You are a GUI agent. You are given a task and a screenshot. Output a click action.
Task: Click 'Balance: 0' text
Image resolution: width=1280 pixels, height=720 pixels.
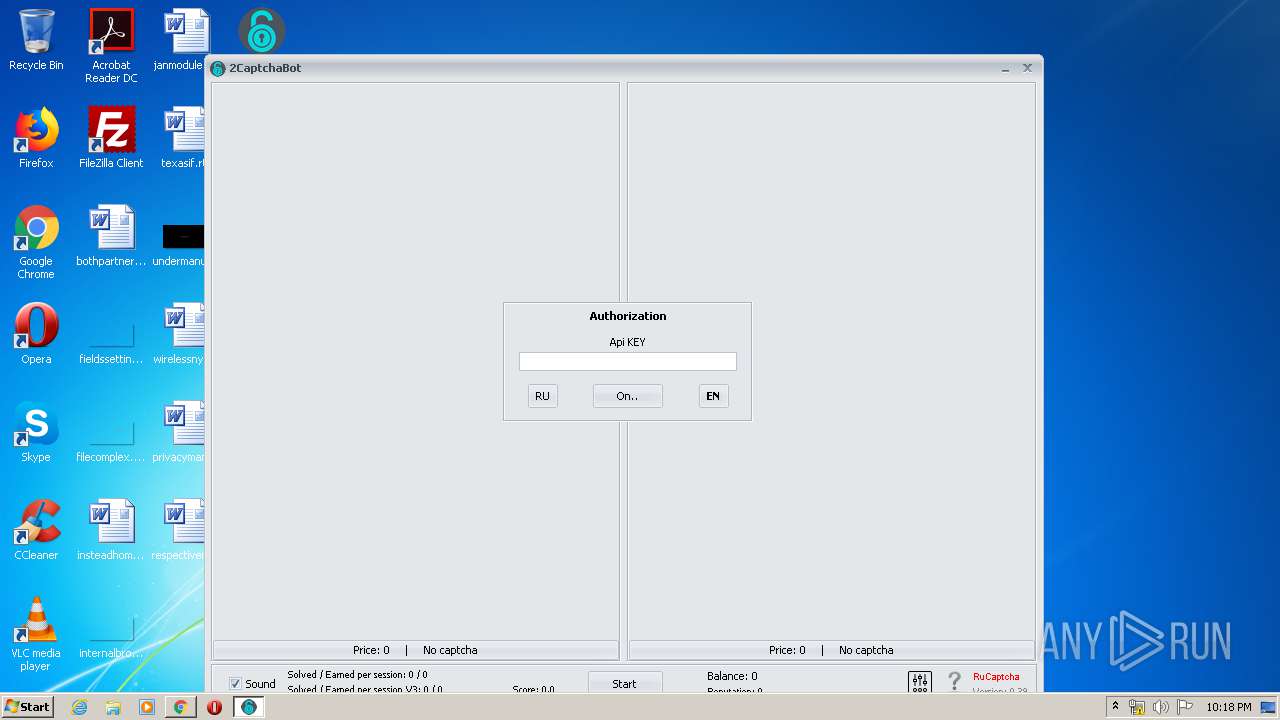click(x=732, y=676)
